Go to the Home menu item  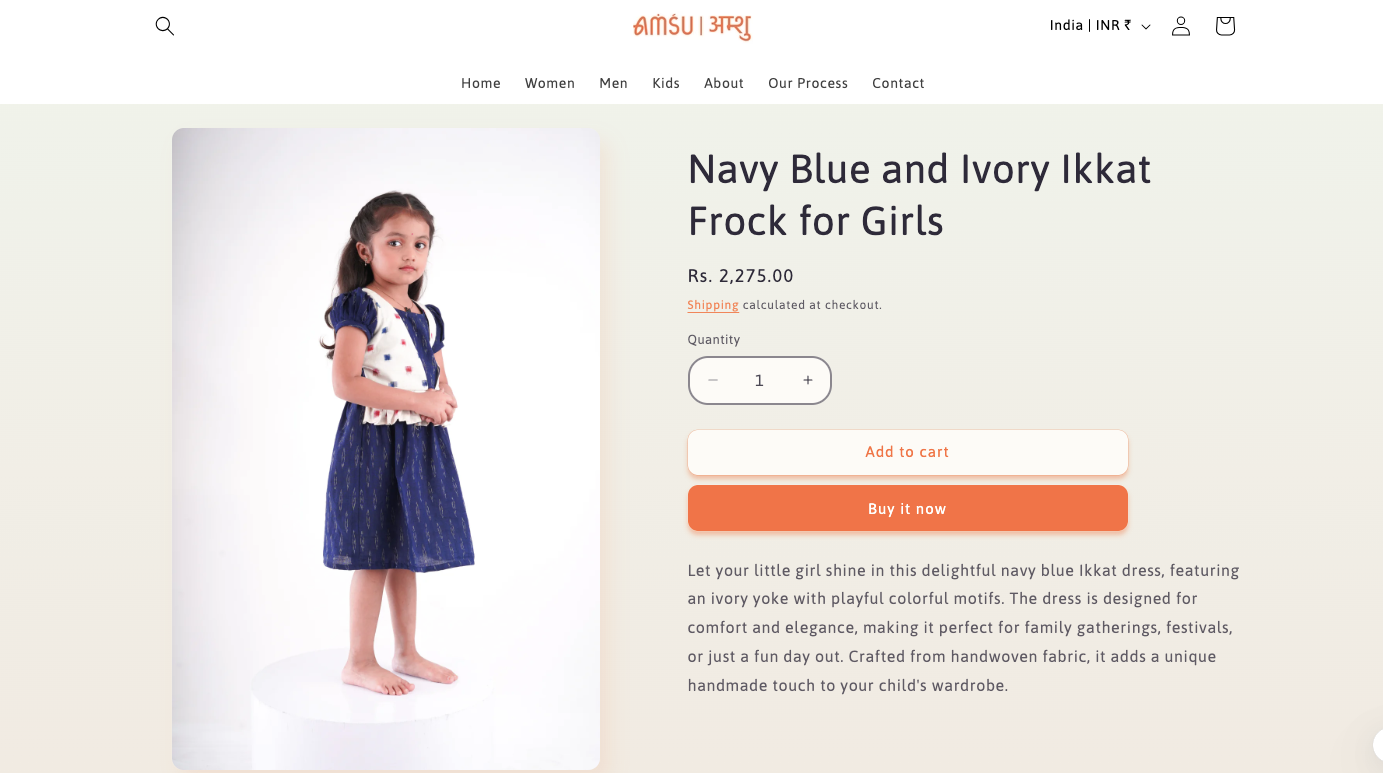[x=481, y=83]
